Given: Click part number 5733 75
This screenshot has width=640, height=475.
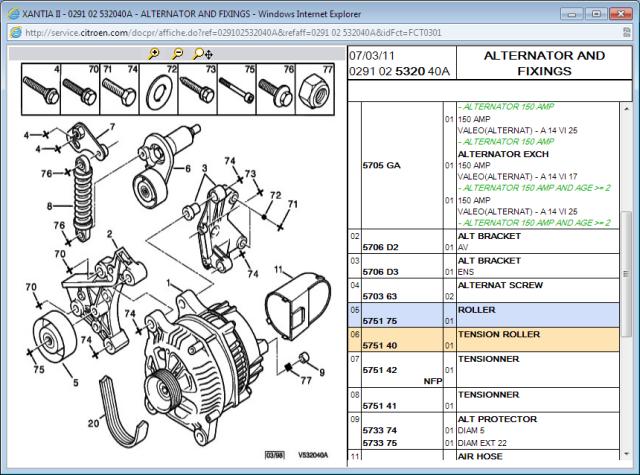Looking at the screenshot, I should pos(380,443).
